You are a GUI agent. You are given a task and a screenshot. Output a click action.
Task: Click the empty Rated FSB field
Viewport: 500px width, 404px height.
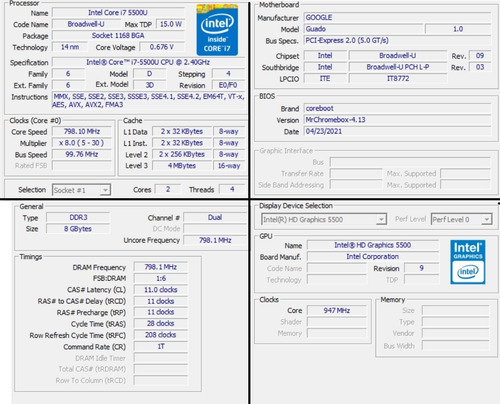point(82,166)
